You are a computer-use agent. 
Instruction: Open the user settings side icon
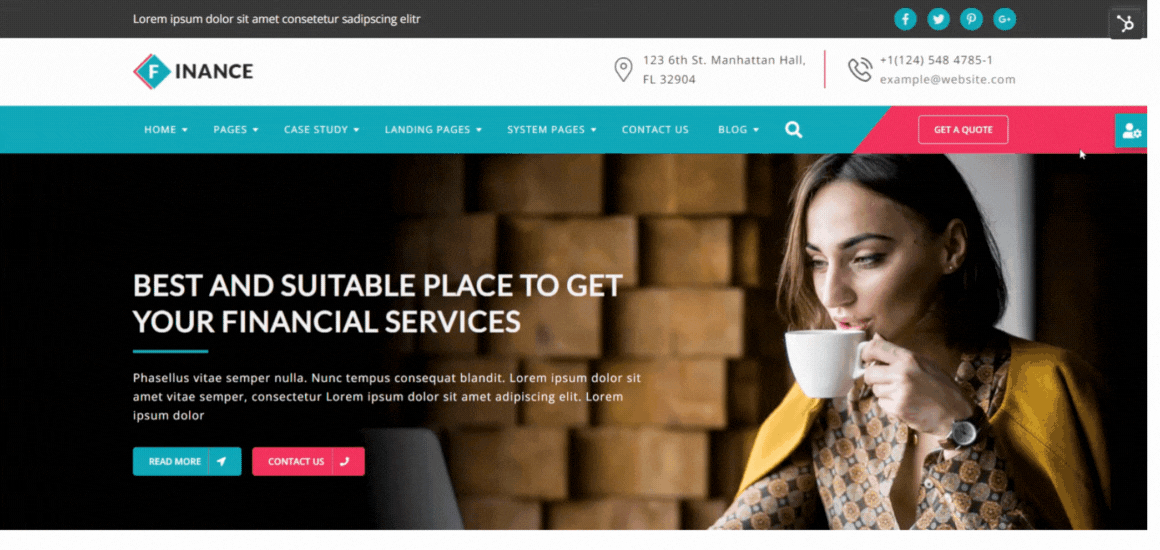pyautogui.click(x=1131, y=131)
